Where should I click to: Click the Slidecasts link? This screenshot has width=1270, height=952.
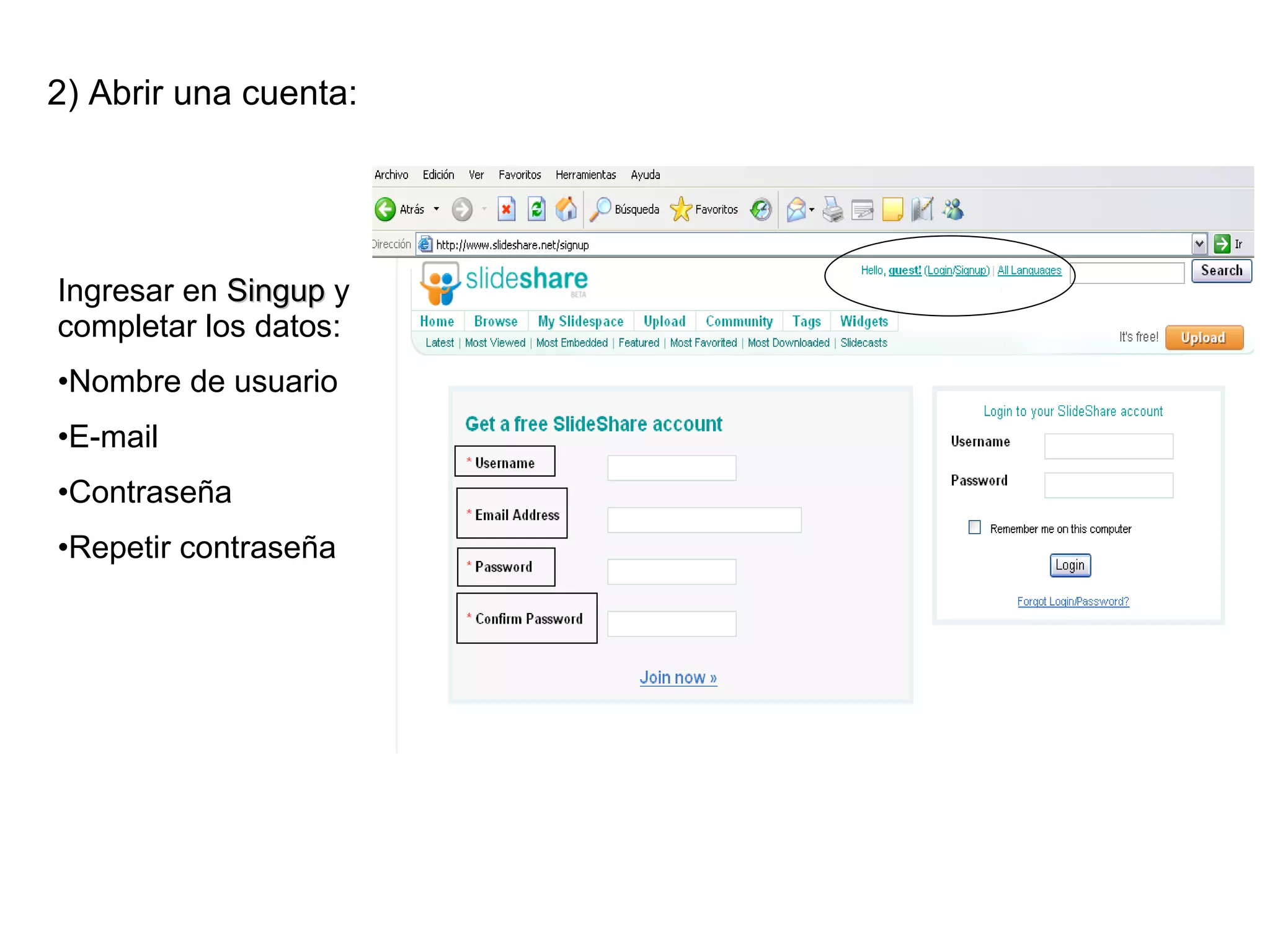coord(864,343)
